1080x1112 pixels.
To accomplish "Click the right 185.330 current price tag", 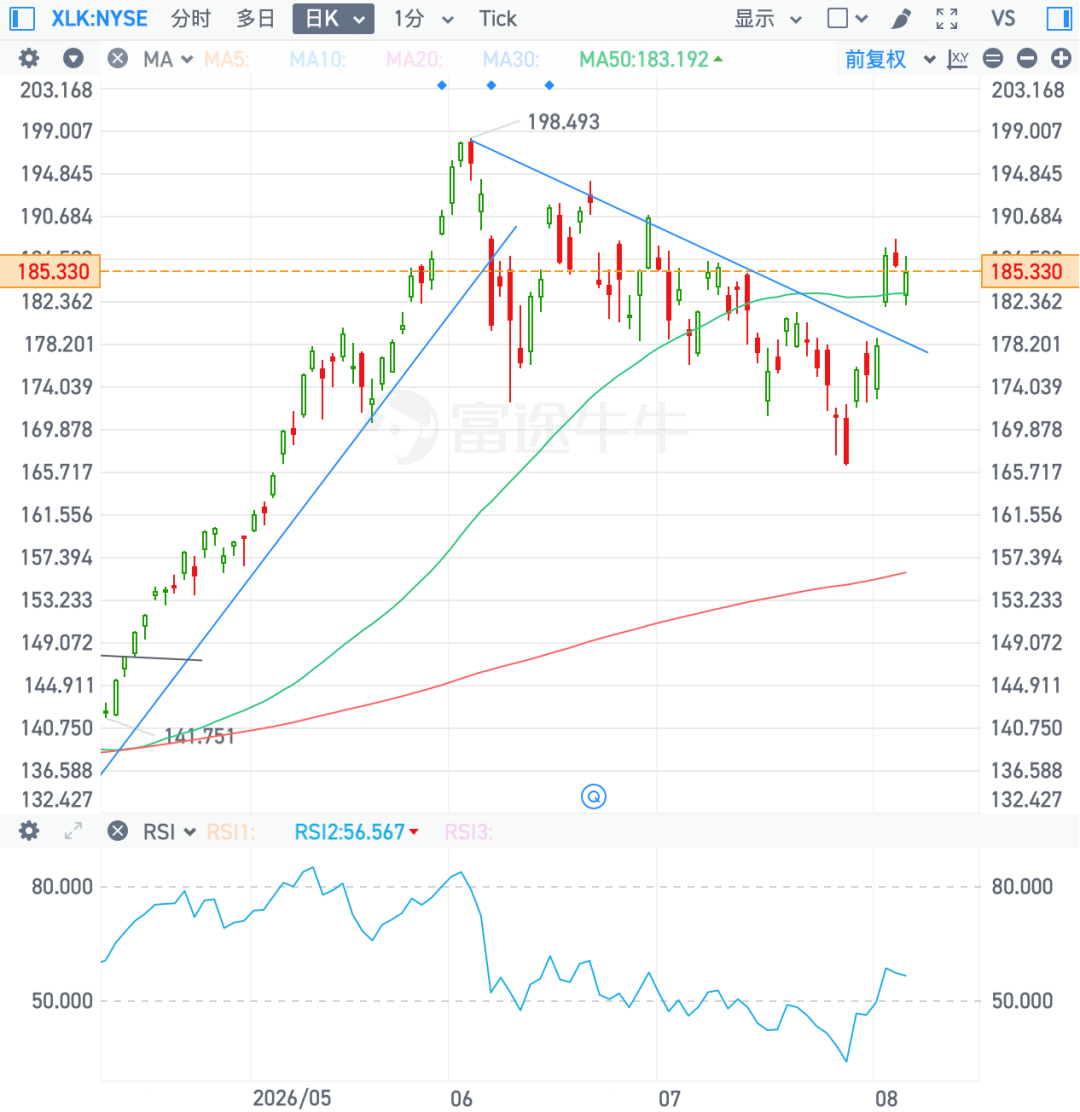I will (x=1030, y=271).
